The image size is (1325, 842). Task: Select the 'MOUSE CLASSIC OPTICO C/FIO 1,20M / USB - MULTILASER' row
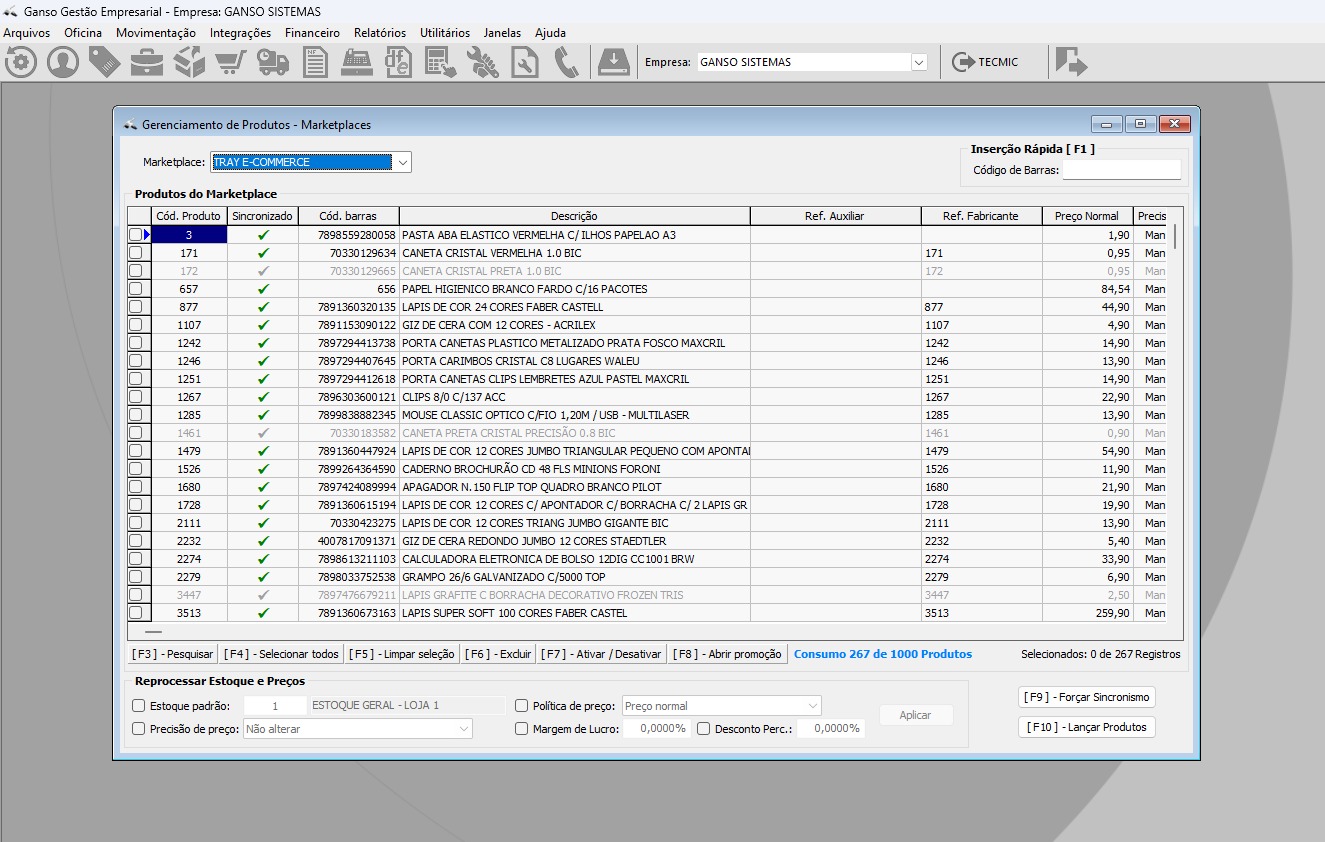[647, 415]
